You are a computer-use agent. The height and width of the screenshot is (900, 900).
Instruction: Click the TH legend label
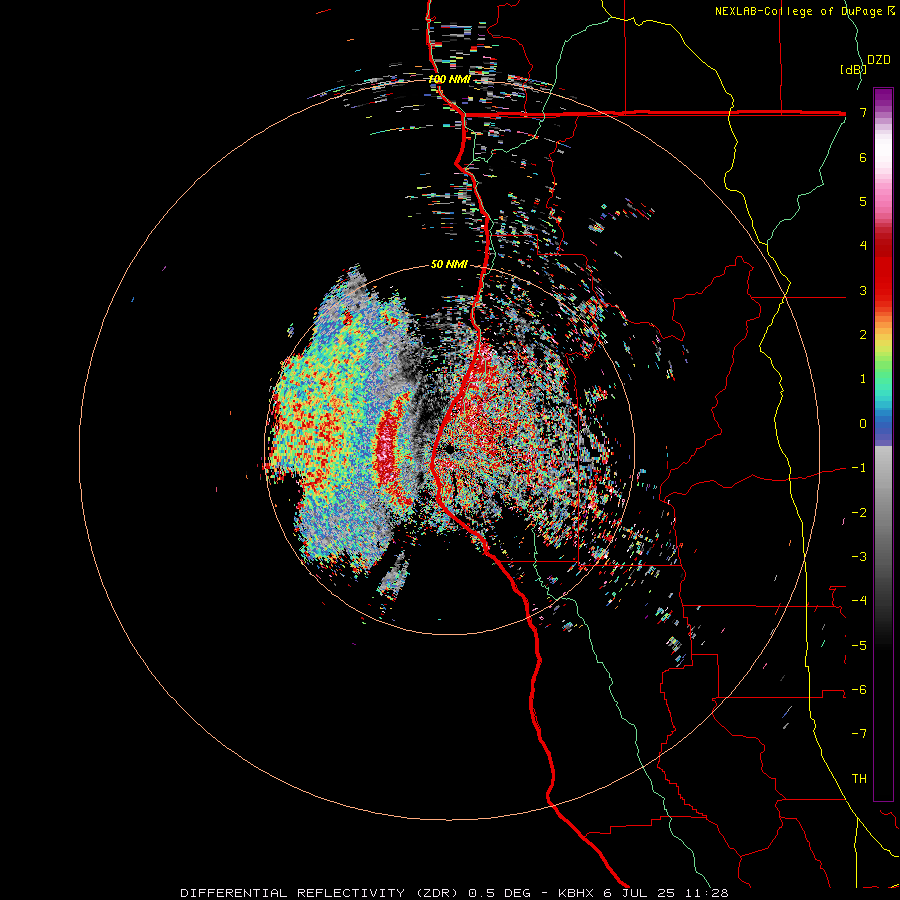(859, 779)
